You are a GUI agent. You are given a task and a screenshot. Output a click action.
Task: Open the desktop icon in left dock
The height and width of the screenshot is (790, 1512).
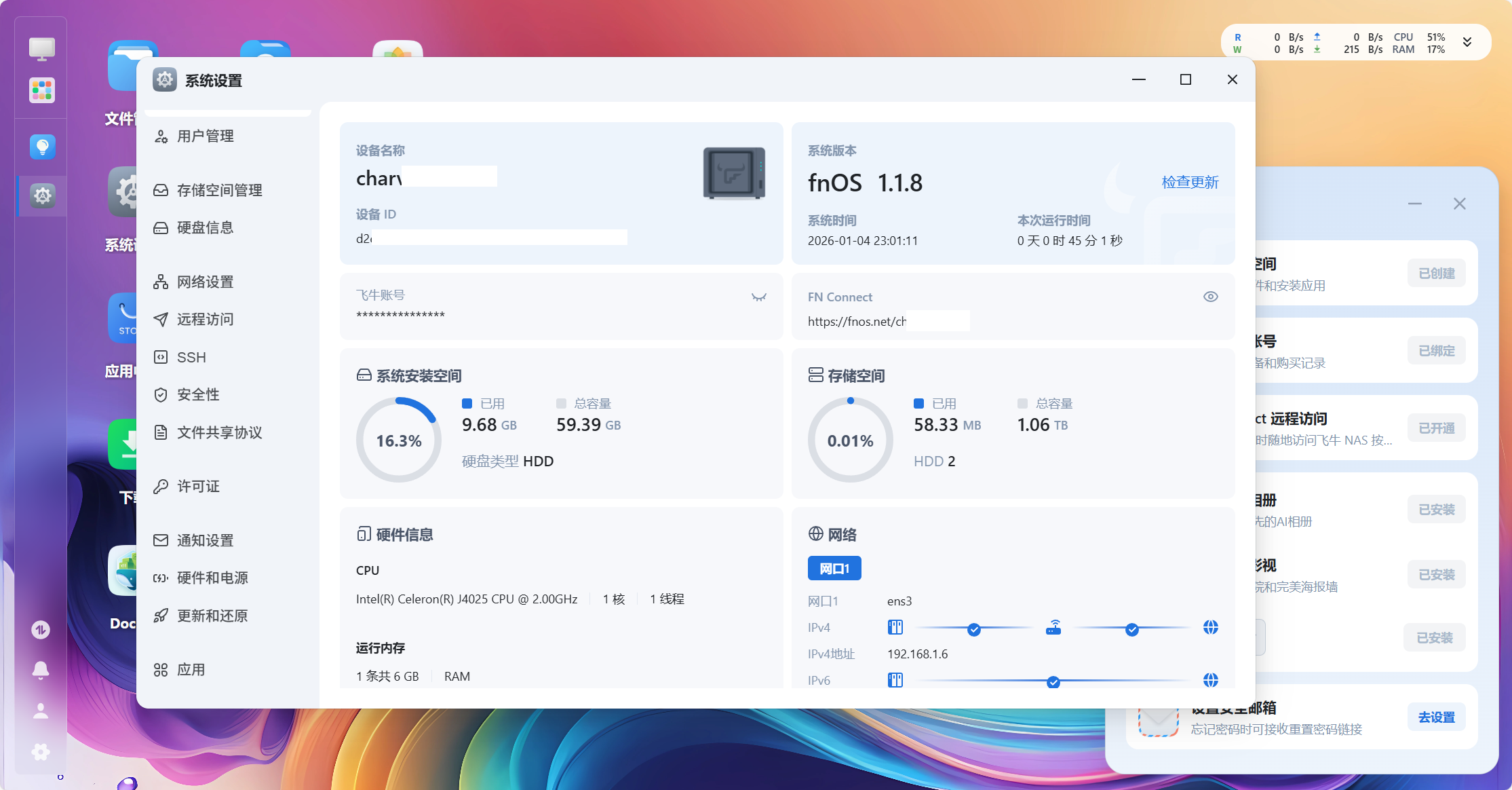(41, 49)
